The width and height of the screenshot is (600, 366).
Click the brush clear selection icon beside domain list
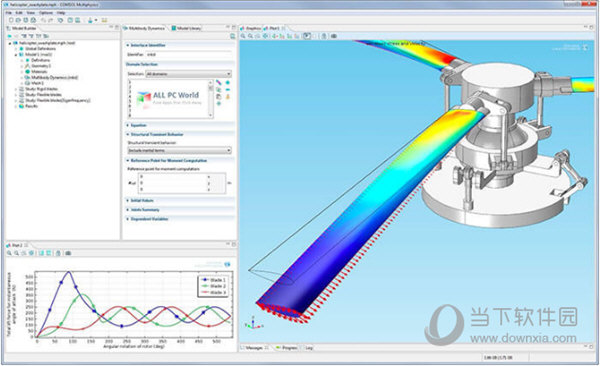click(x=228, y=97)
